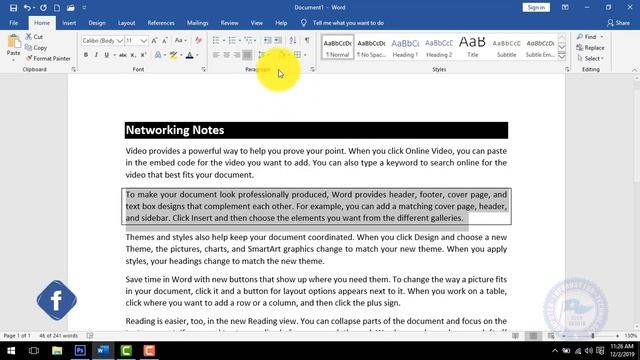Screen dimensions: 640x360
Task: Open Replace dialog
Action: (x=591, y=48)
